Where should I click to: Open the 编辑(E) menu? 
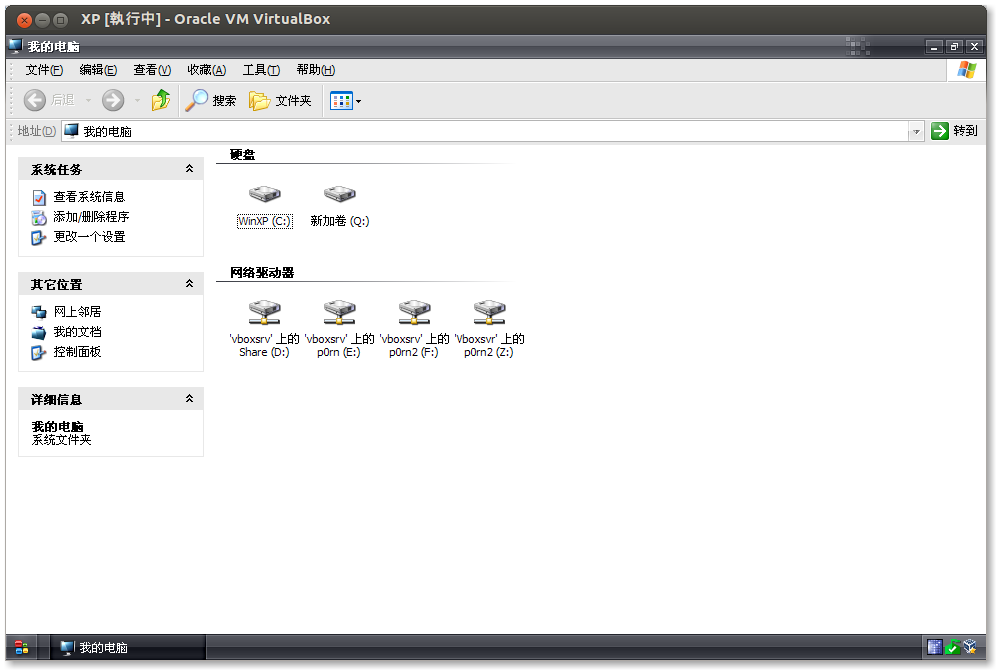98,70
